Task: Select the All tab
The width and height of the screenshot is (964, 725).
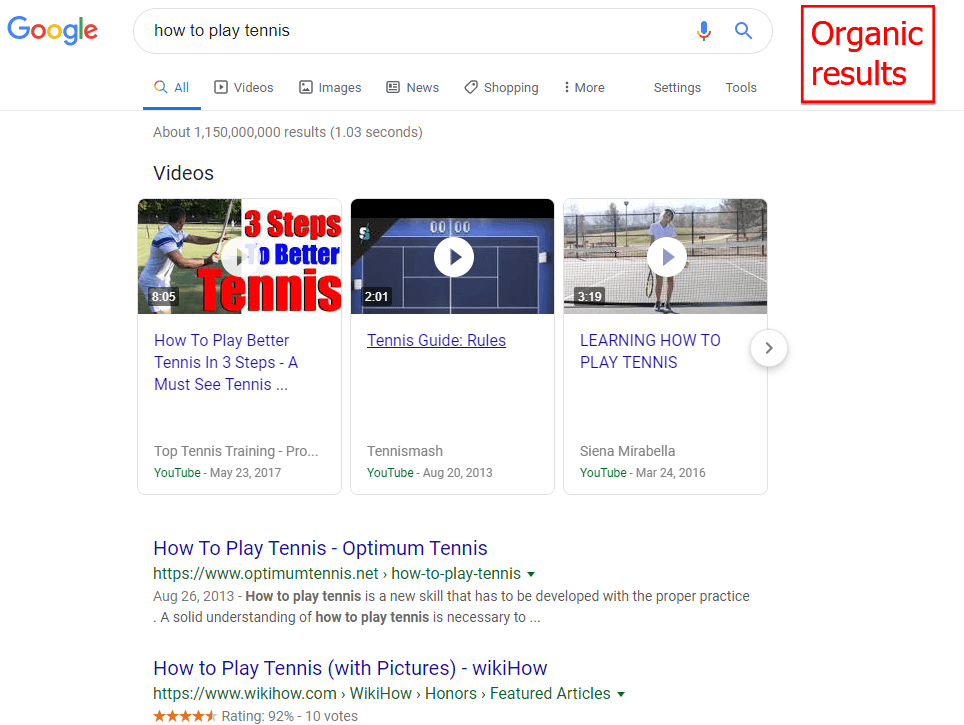Action: [x=172, y=87]
